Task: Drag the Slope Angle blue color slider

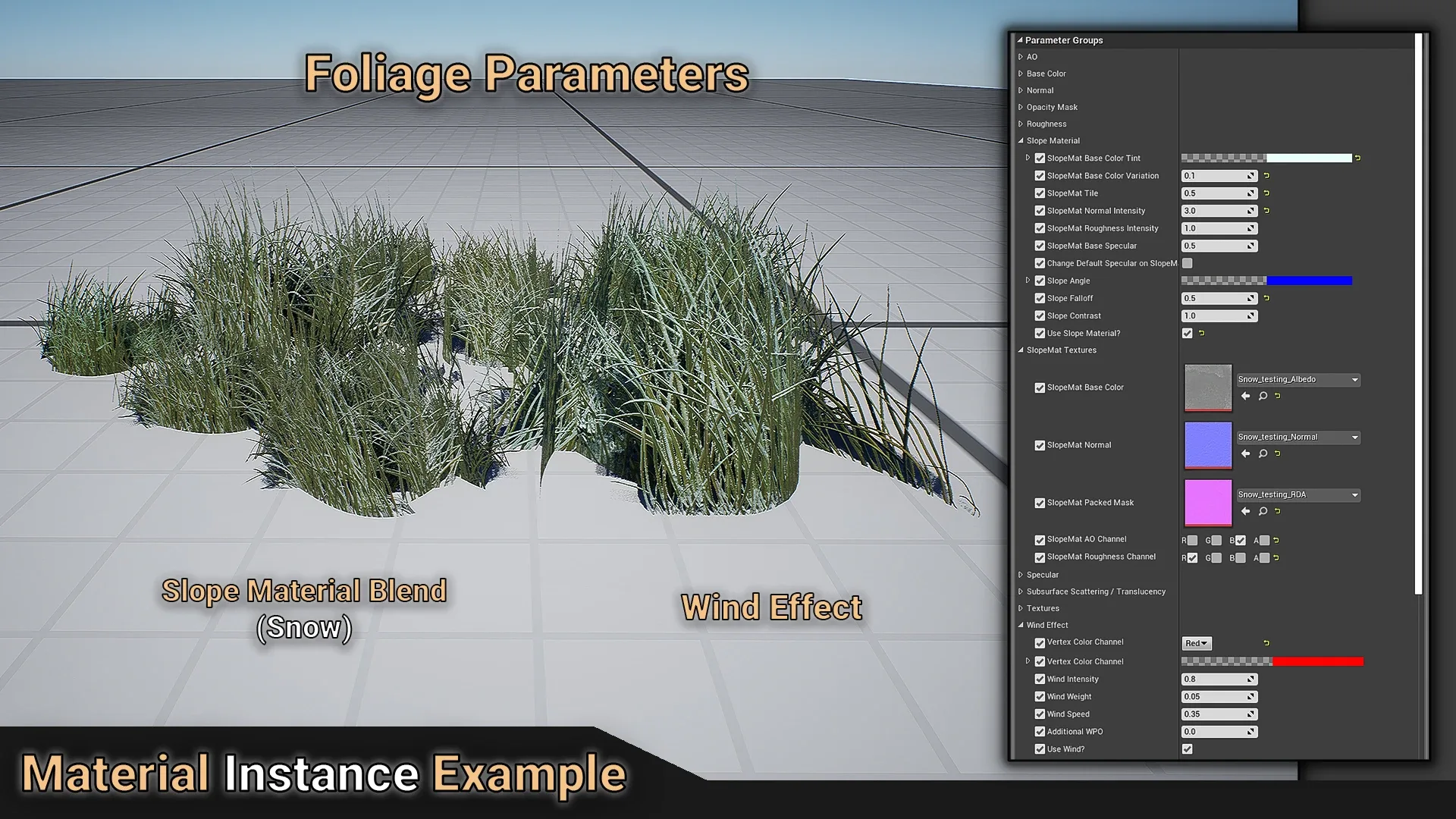Action: pos(1265,280)
